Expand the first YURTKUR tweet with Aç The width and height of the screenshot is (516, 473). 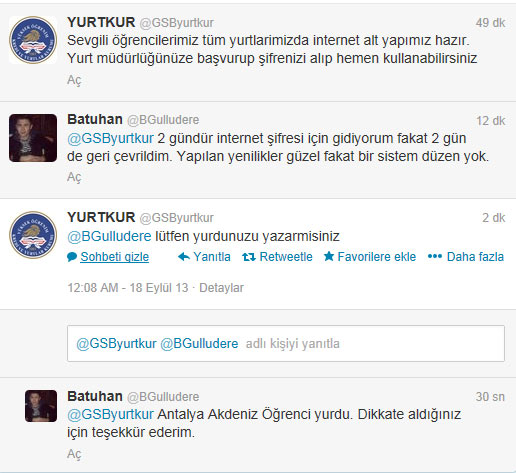(x=74, y=80)
